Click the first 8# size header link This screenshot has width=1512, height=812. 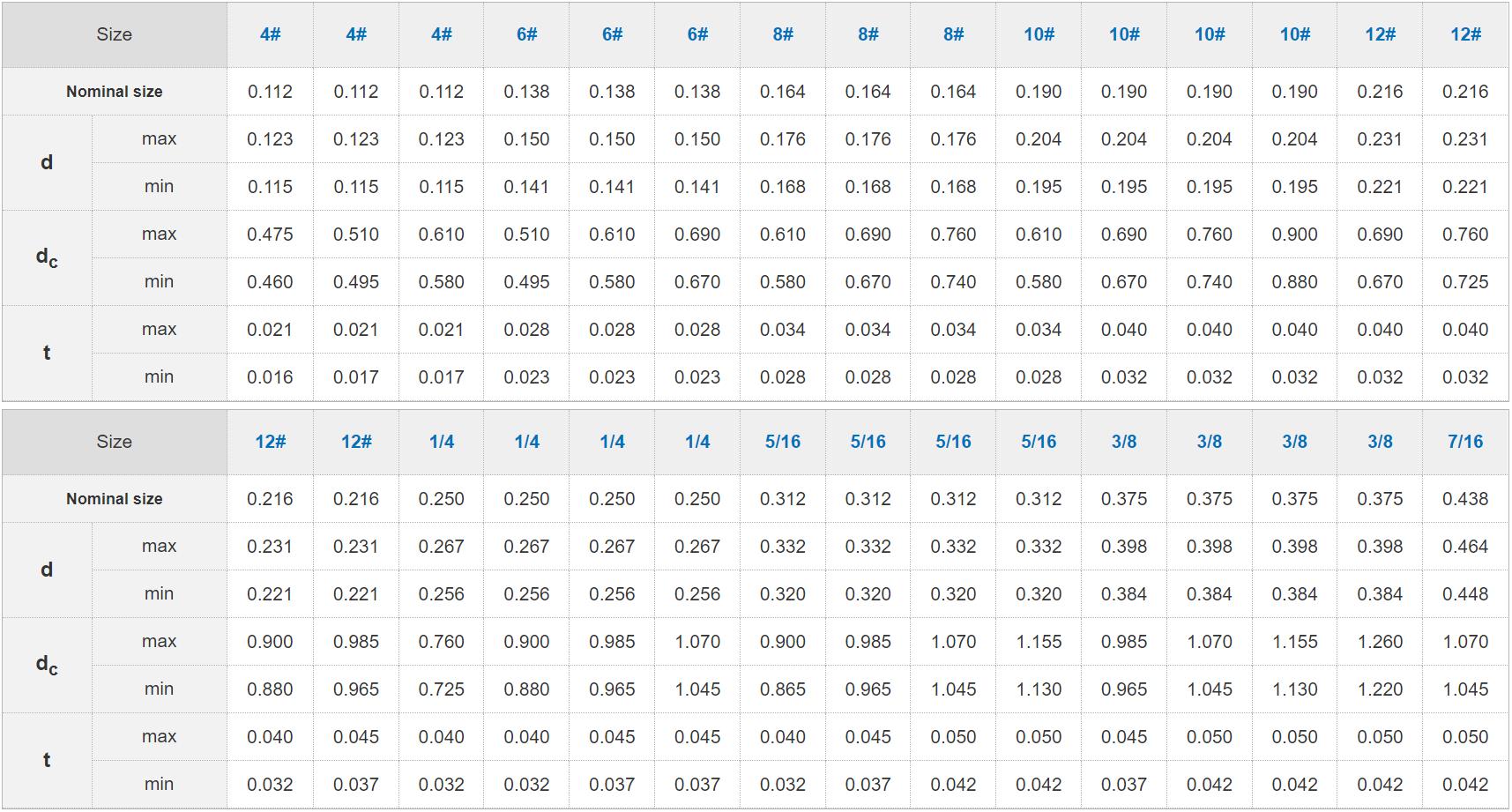point(782,34)
